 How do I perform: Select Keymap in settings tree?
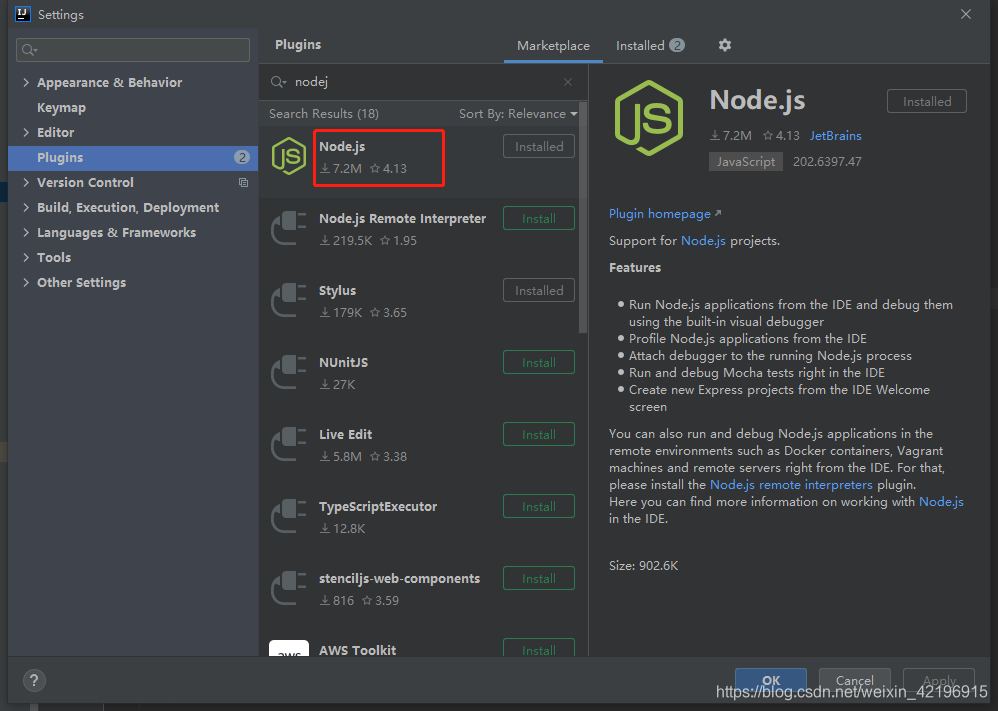point(61,108)
